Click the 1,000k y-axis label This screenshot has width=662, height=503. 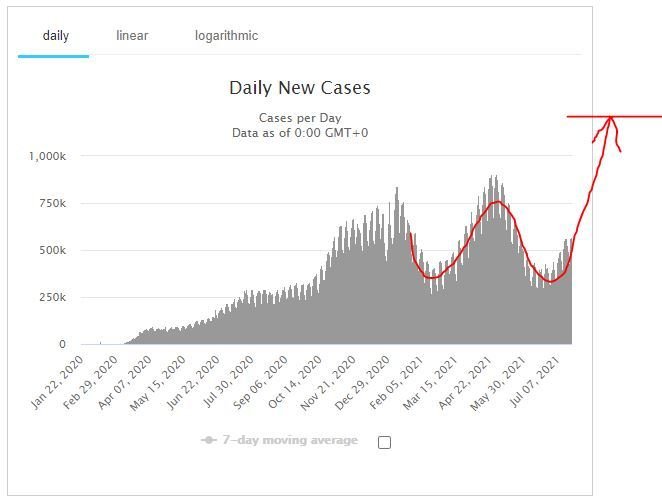pyautogui.click(x=47, y=157)
